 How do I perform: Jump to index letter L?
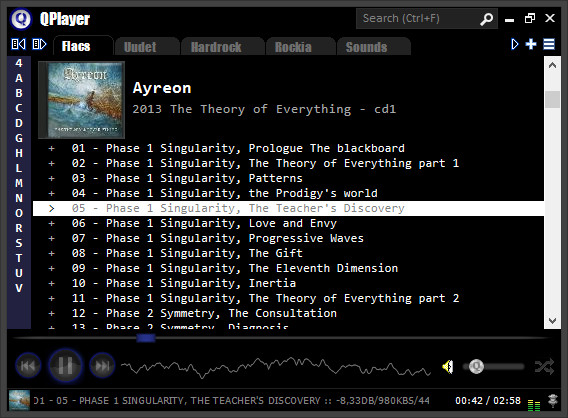[19, 168]
